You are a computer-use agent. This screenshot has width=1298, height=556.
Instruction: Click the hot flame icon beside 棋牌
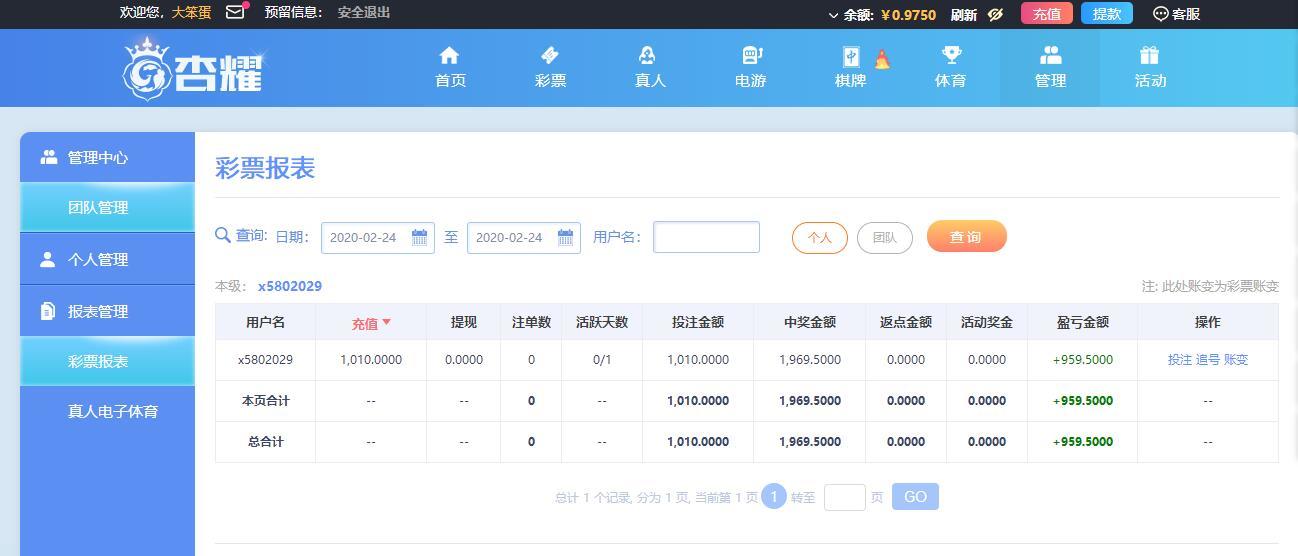[x=882, y=59]
